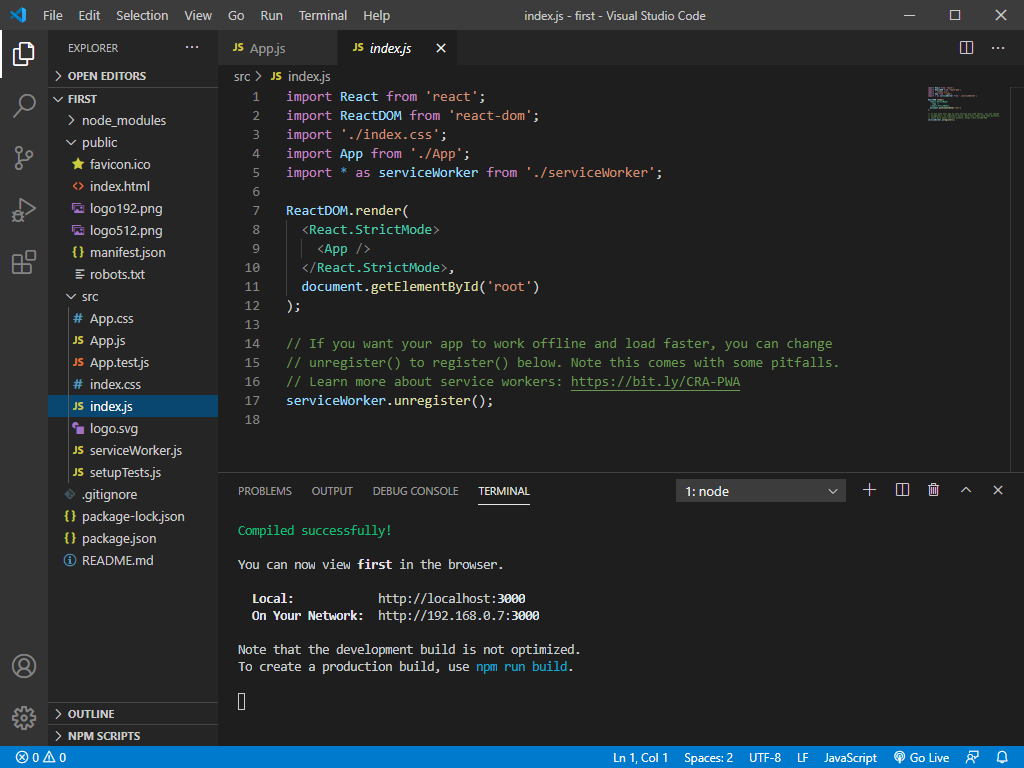
Task: Open the Help menu
Action: (376, 15)
